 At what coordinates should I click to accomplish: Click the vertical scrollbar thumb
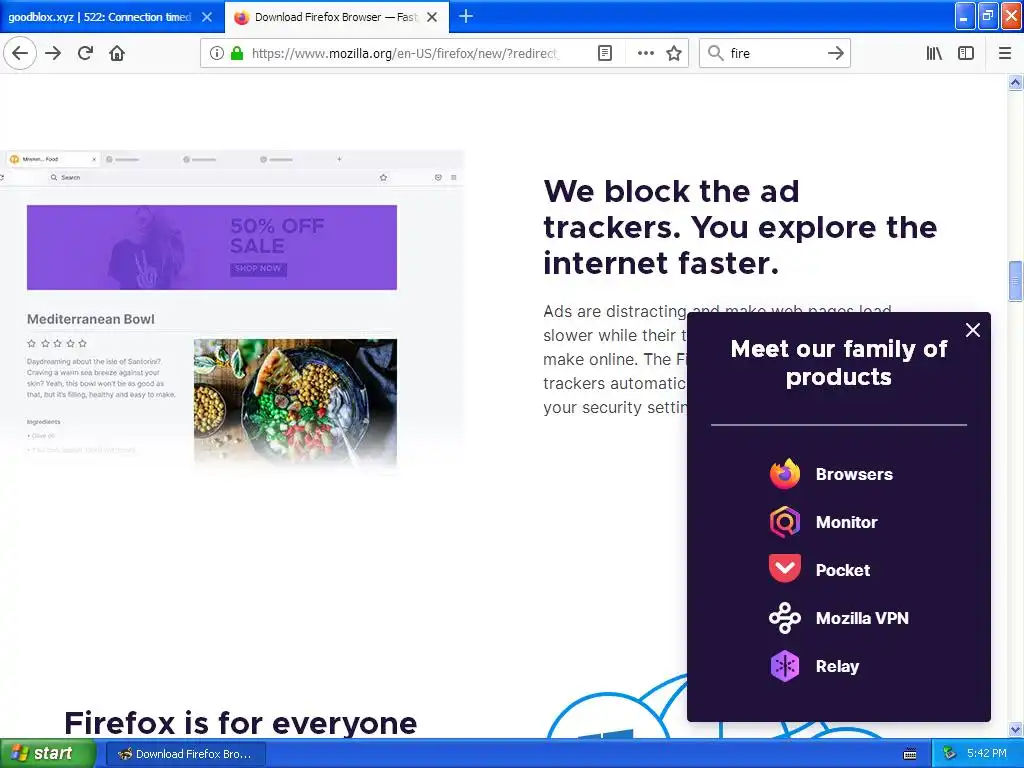[x=1015, y=281]
